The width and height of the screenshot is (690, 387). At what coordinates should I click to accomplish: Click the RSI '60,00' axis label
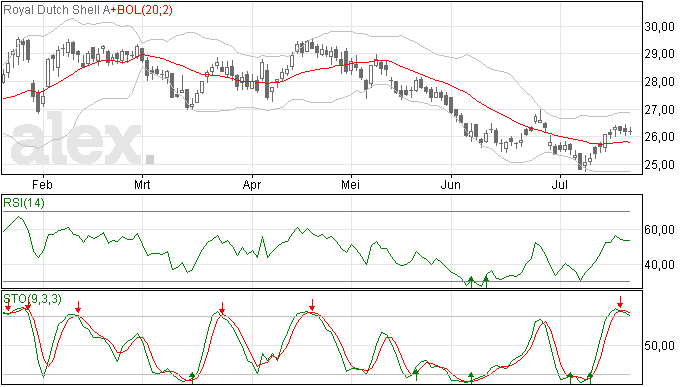660,230
